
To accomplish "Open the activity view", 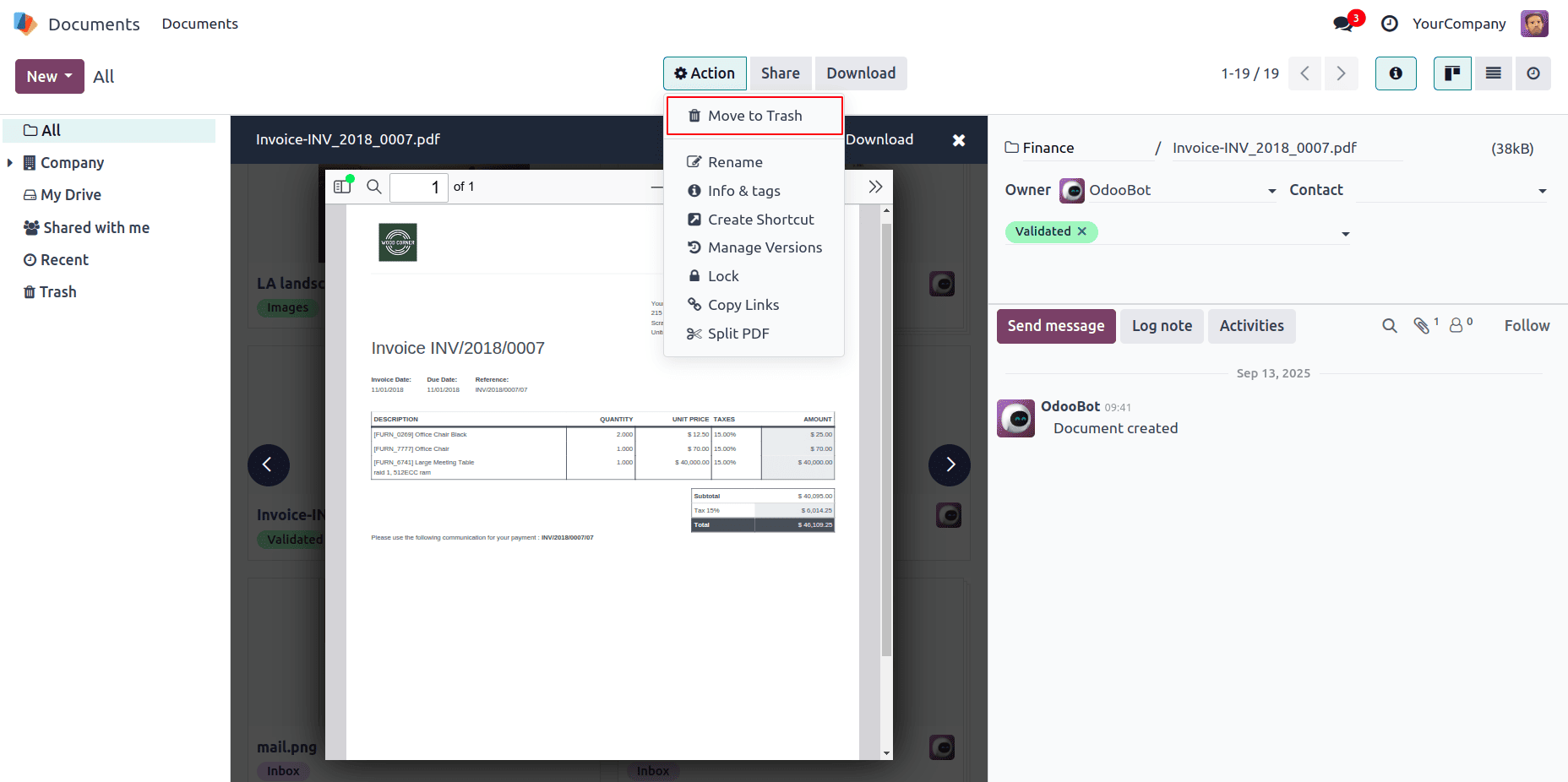I will 1533,73.
